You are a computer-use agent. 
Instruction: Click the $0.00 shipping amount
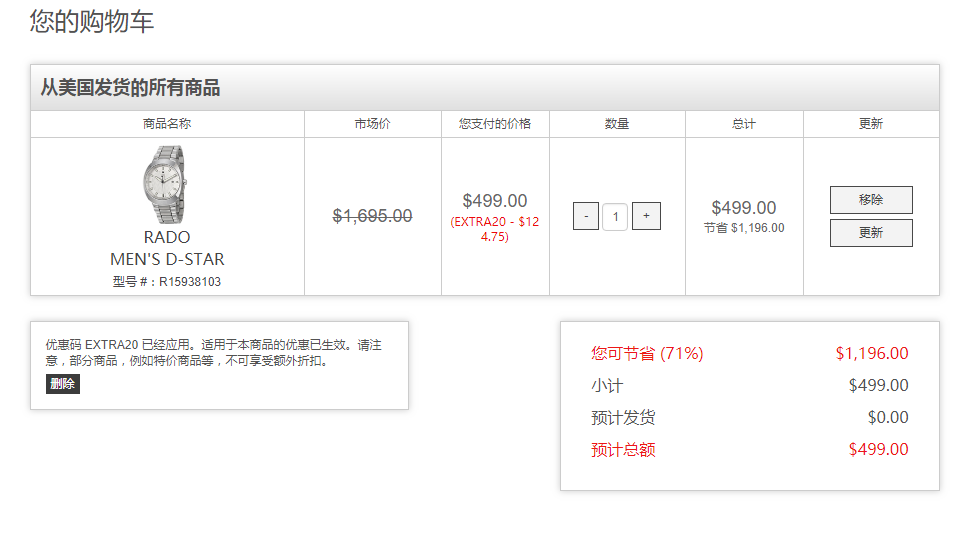pos(888,417)
